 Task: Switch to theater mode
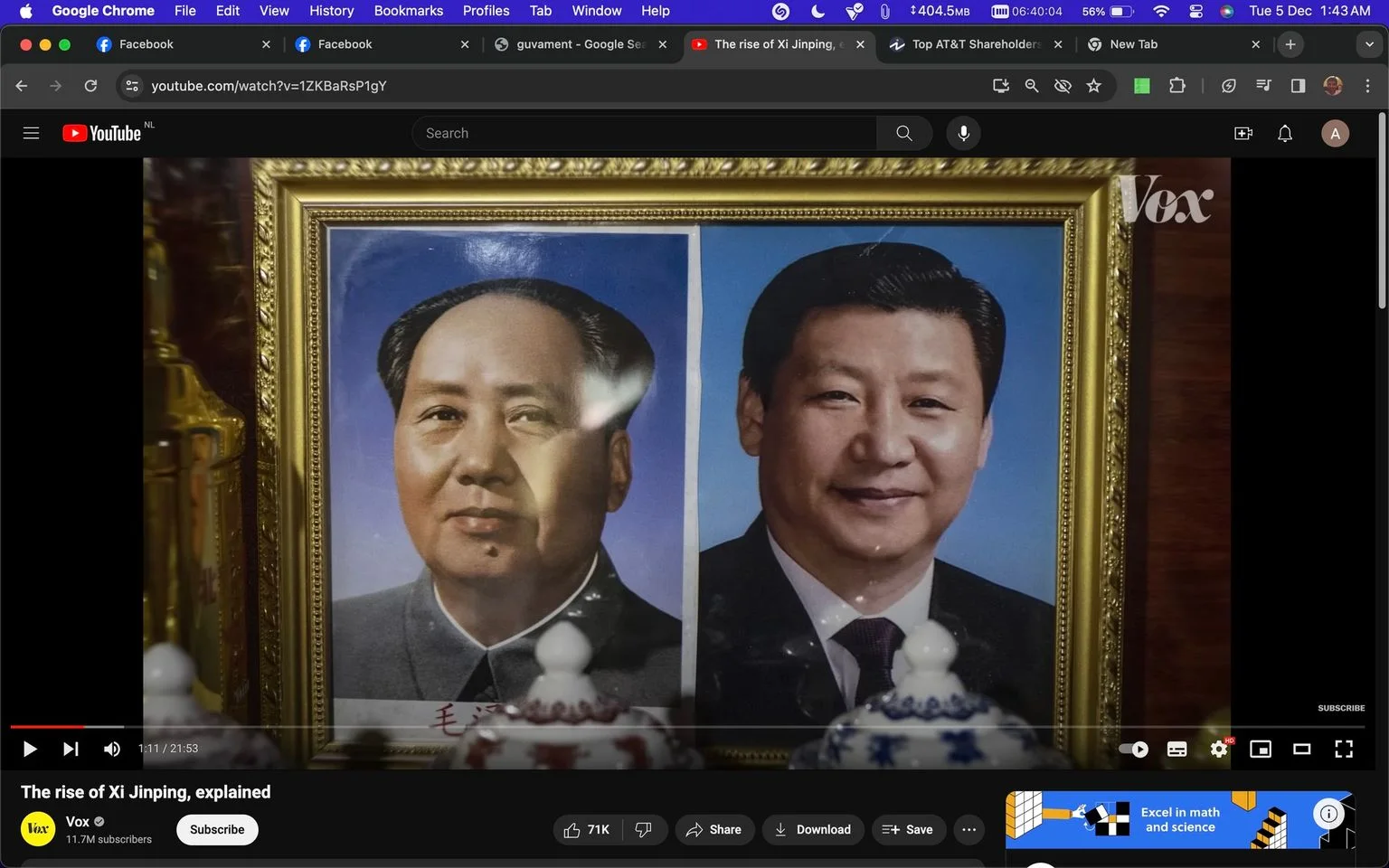coord(1302,749)
